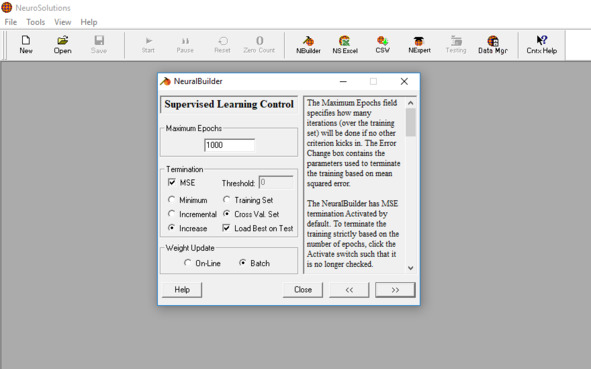This screenshot has width=591, height=369.
Task: Go to next panel with >> button
Action: click(395, 290)
